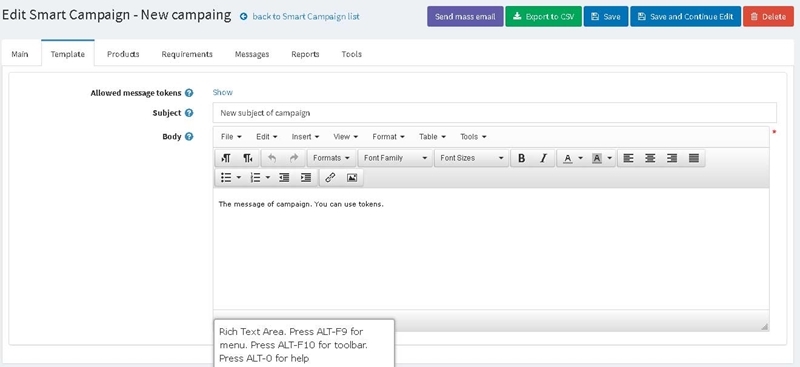The height and width of the screenshot is (367, 800).
Task: Open the editor Format menu
Action: tap(388, 137)
